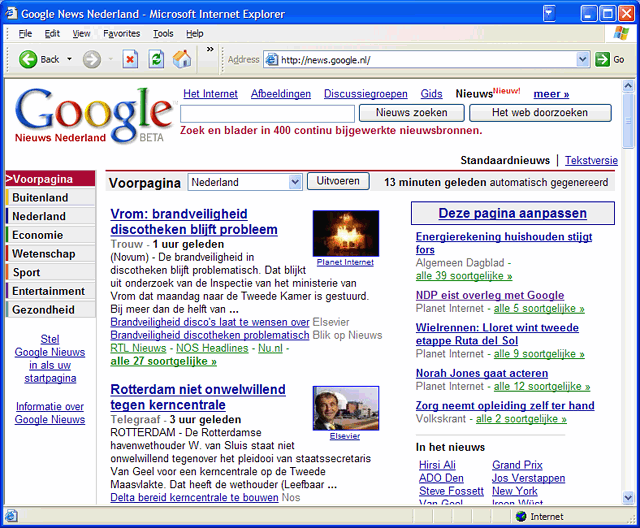640x528 pixels.
Task: Select Sport section
Action: tap(51, 272)
